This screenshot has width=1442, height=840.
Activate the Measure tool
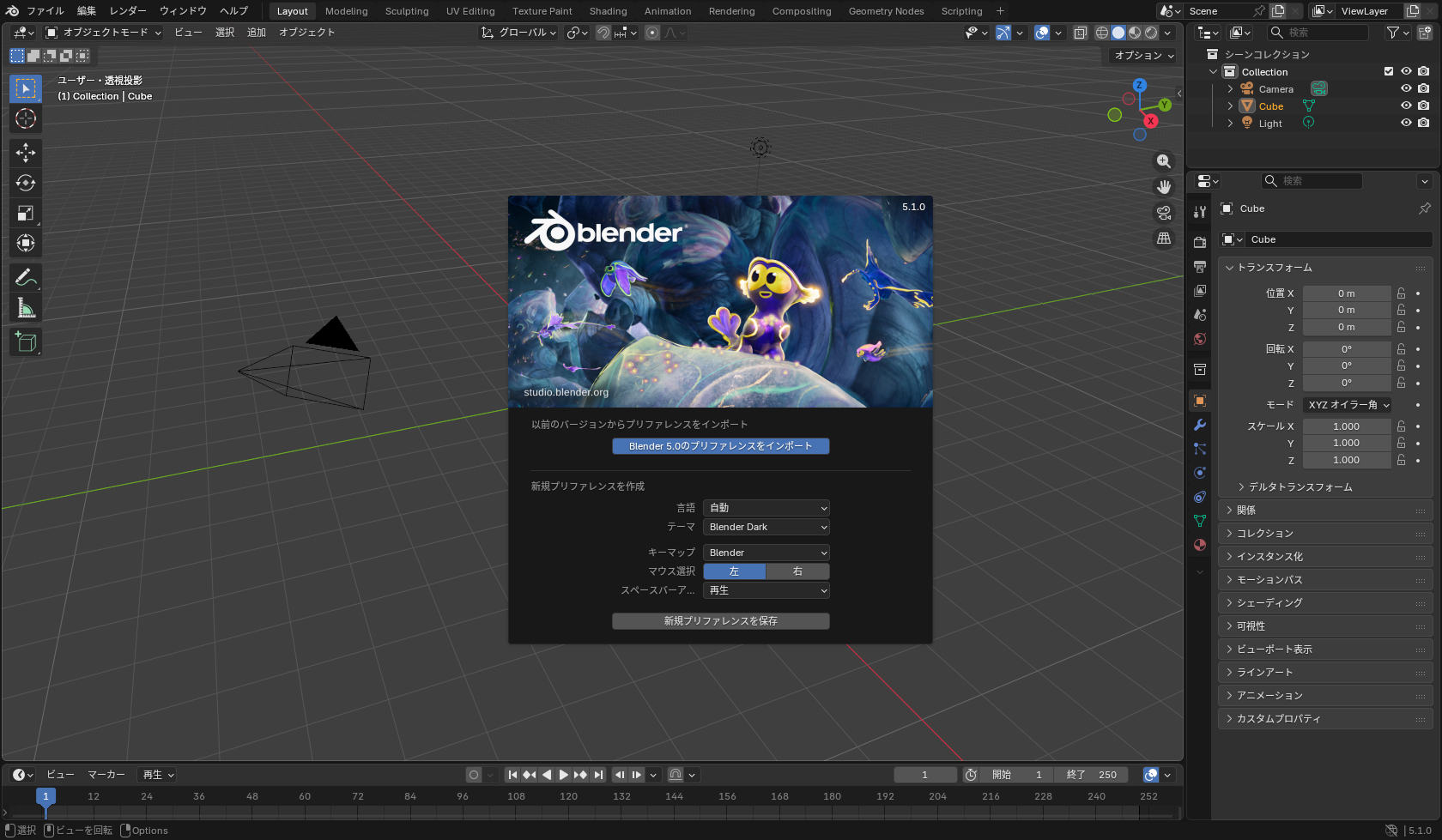[x=26, y=307]
